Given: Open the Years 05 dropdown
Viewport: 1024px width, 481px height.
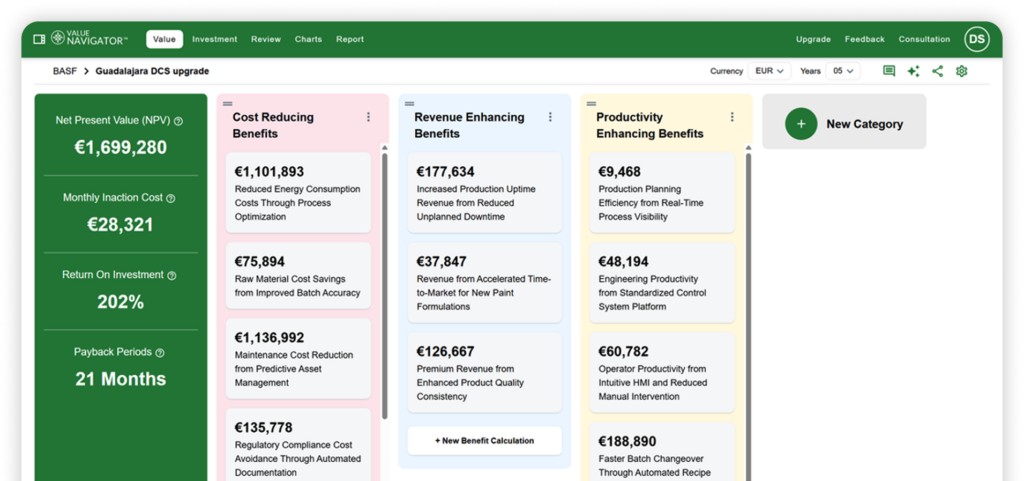Looking at the screenshot, I should click(x=843, y=71).
